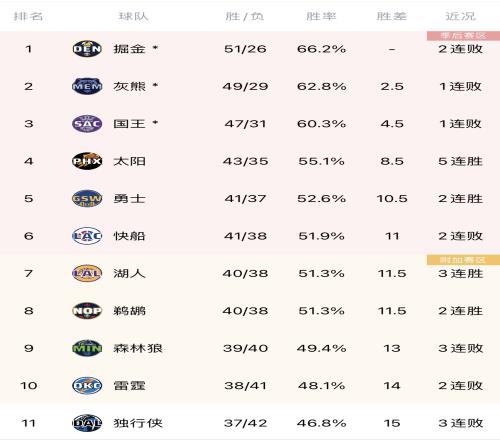Select the Lakers LAL logo

pyautogui.click(x=87, y=273)
